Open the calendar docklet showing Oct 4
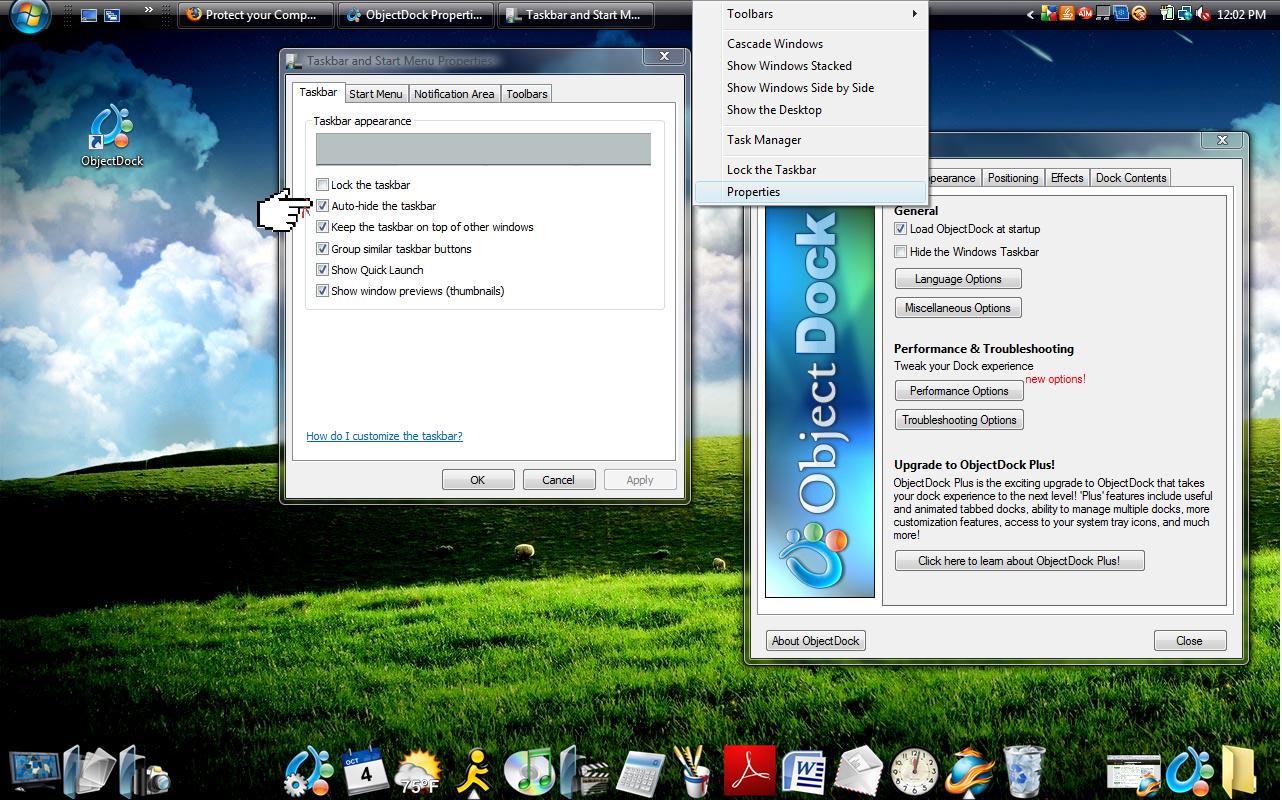The image size is (1282, 800). (364, 772)
